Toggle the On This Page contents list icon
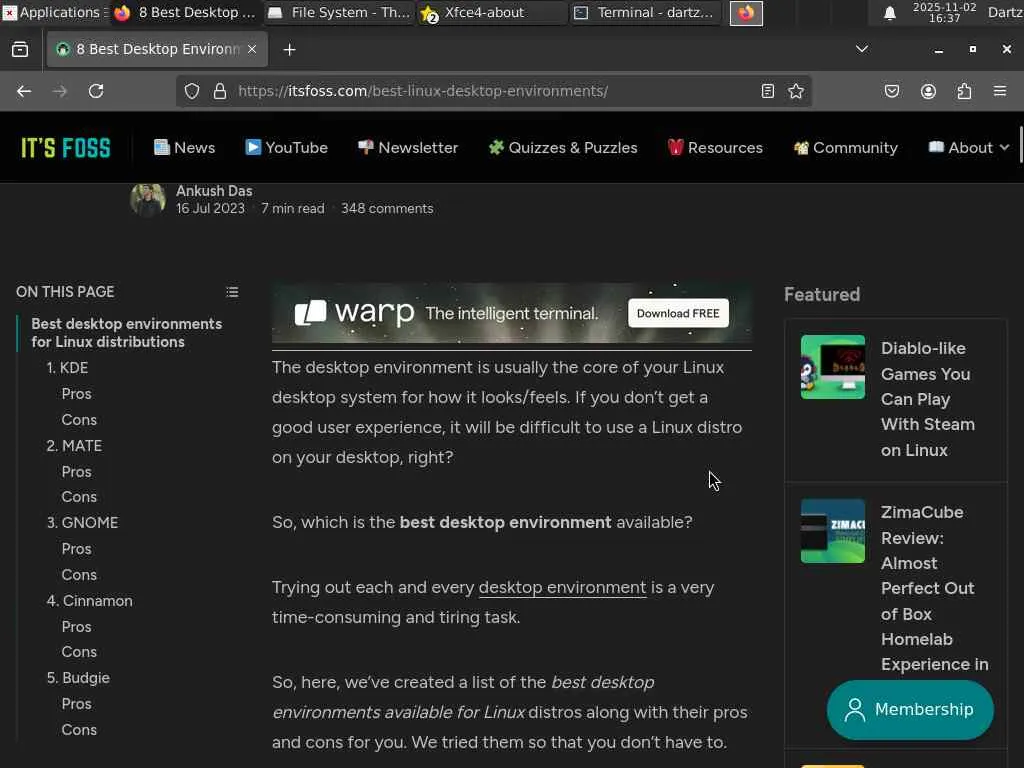 click(x=232, y=292)
